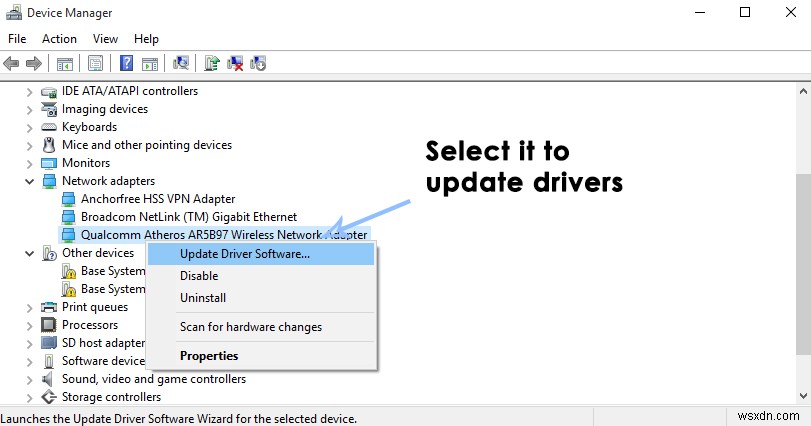Screen dimensions: 811x426
Task: Select the Keyboards label
Action: tap(89, 127)
